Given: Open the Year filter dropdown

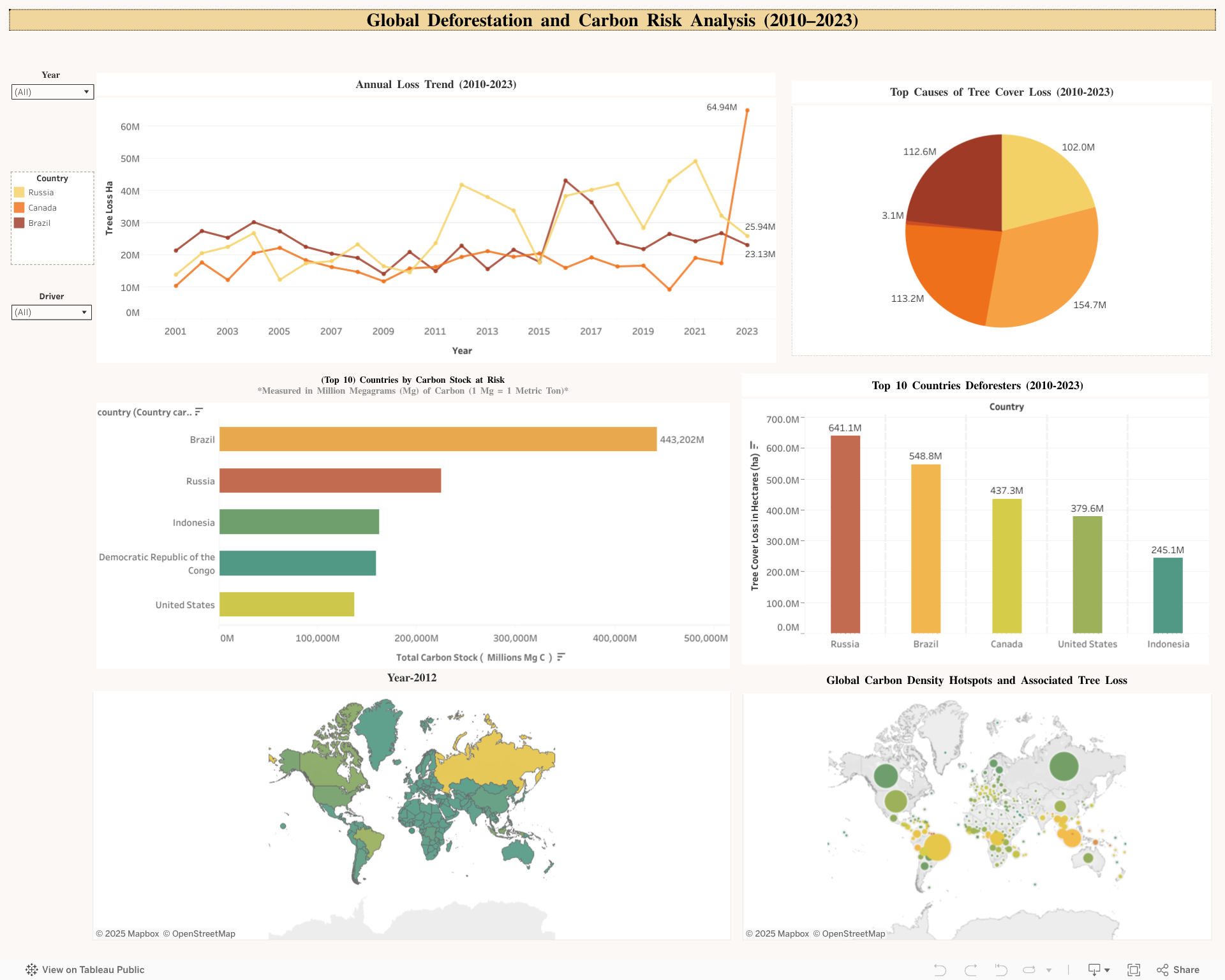Looking at the screenshot, I should tap(52, 92).
